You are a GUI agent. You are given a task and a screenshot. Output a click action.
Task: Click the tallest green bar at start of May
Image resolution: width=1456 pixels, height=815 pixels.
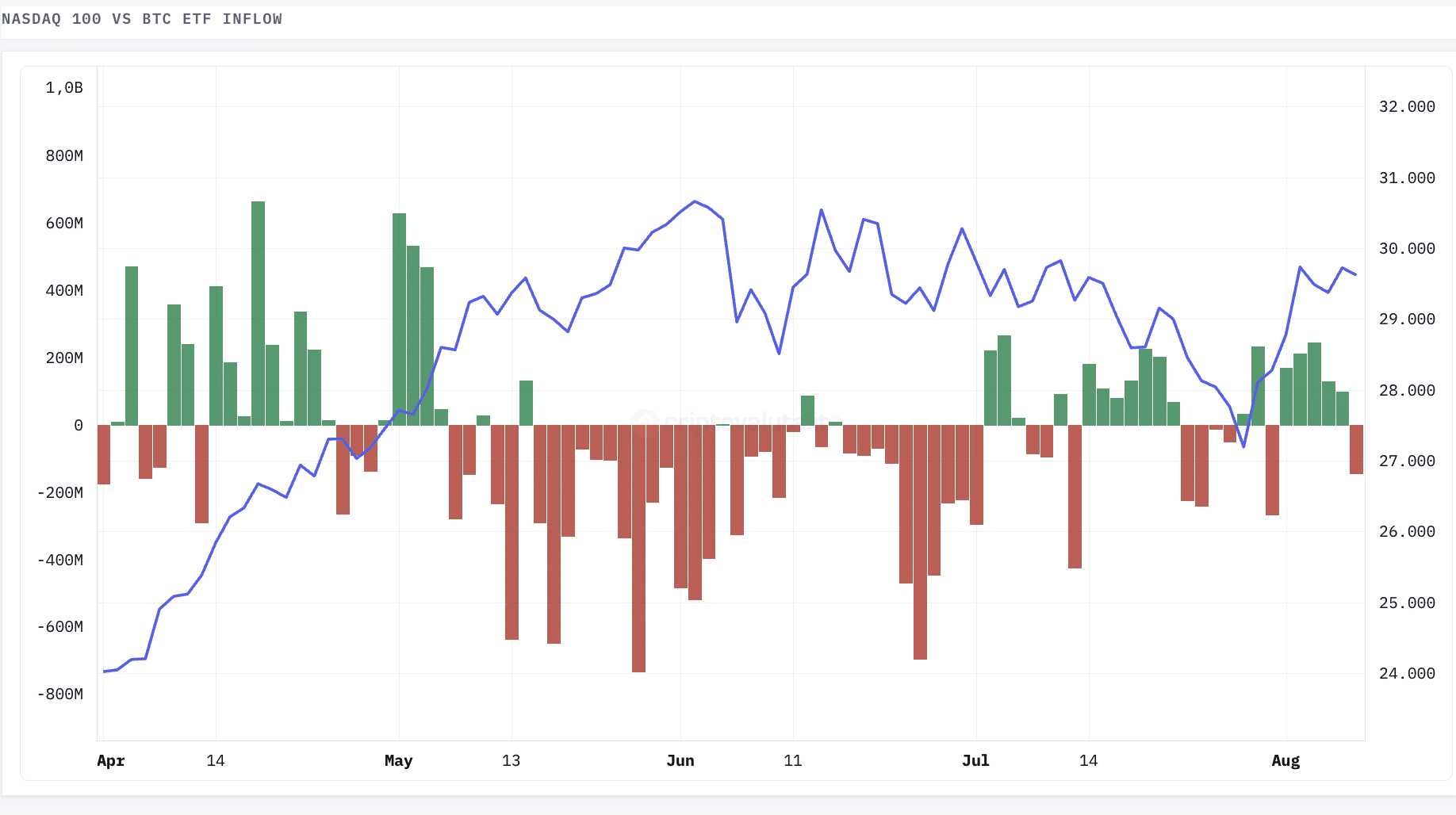click(x=399, y=319)
